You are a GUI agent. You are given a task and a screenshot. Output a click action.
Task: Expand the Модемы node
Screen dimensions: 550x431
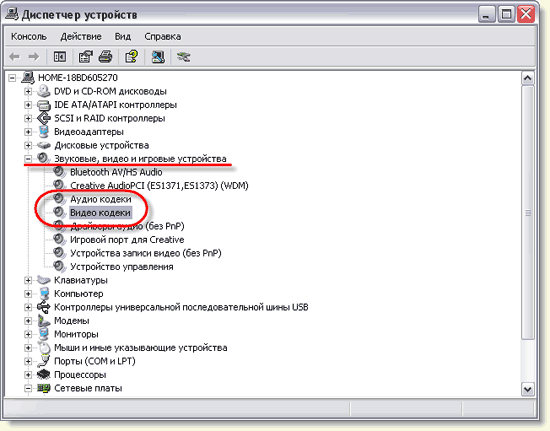(x=28, y=321)
